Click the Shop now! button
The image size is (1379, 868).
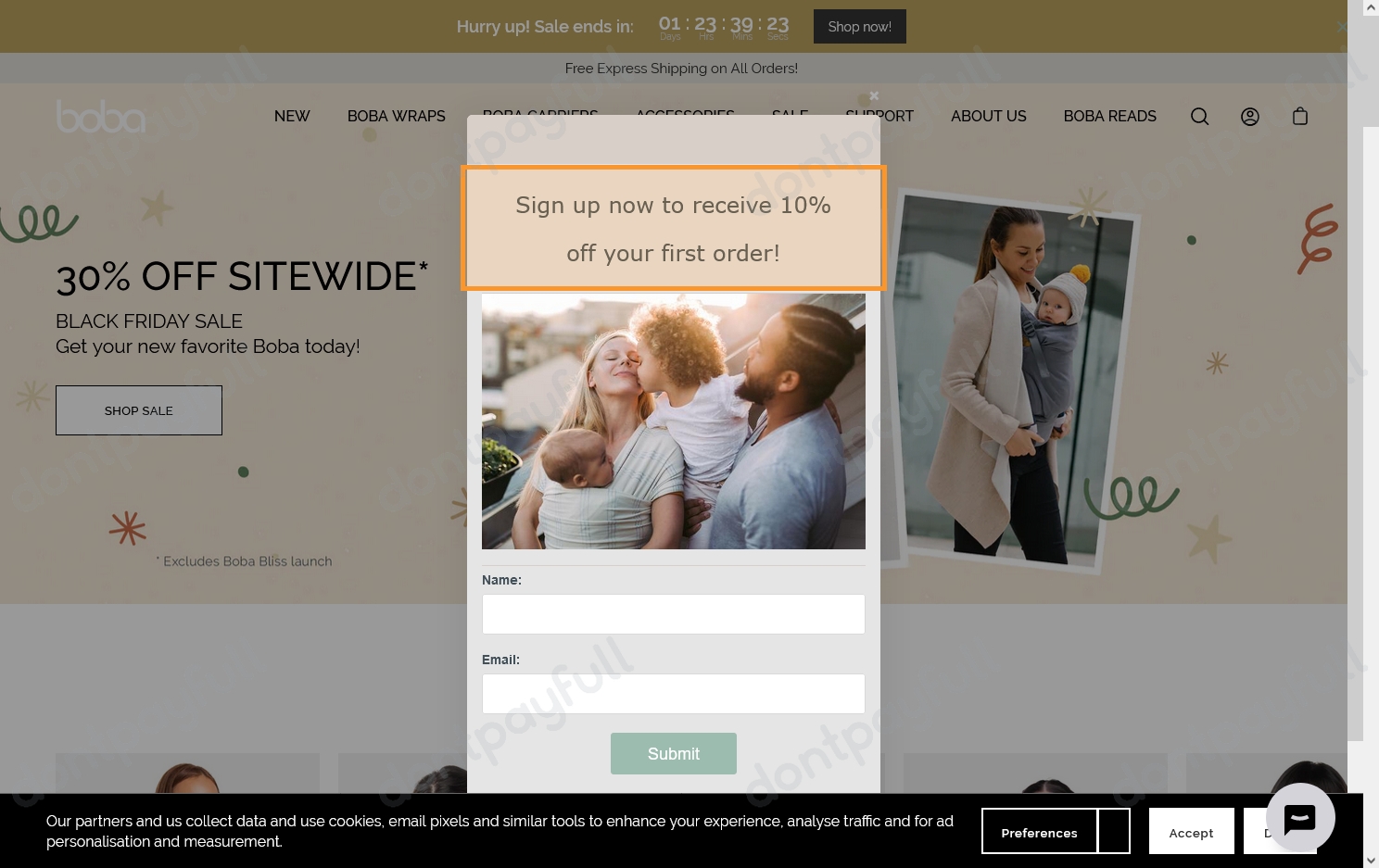point(860,27)
